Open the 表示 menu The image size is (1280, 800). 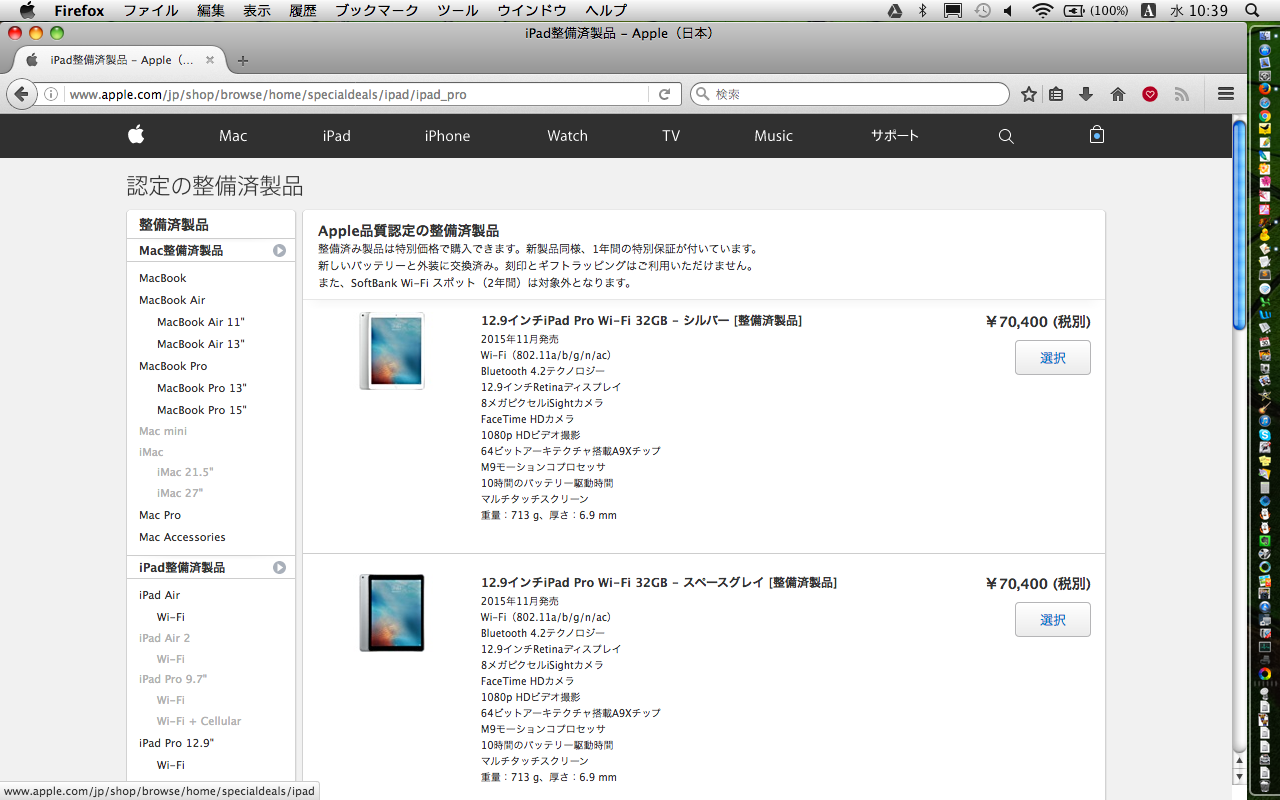tap(257, 10)
